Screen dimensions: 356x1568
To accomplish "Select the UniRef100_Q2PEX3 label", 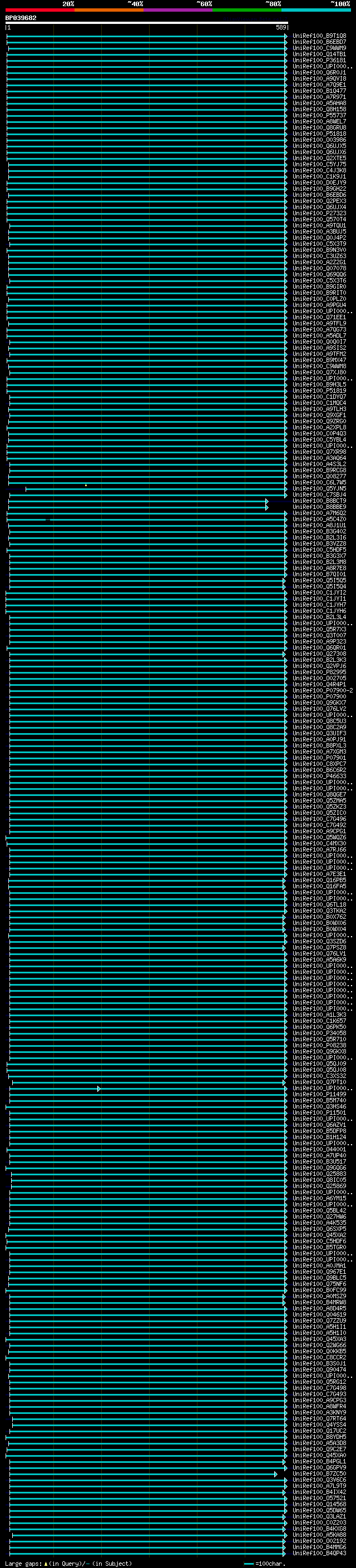I will (x=319, y=201).
